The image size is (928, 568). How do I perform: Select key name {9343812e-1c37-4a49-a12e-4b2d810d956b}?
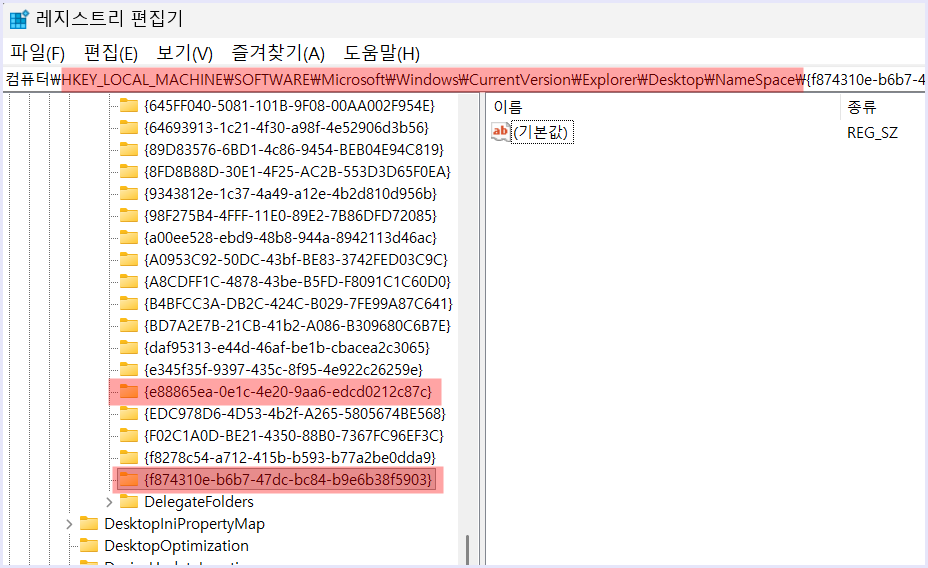point(290,193)
